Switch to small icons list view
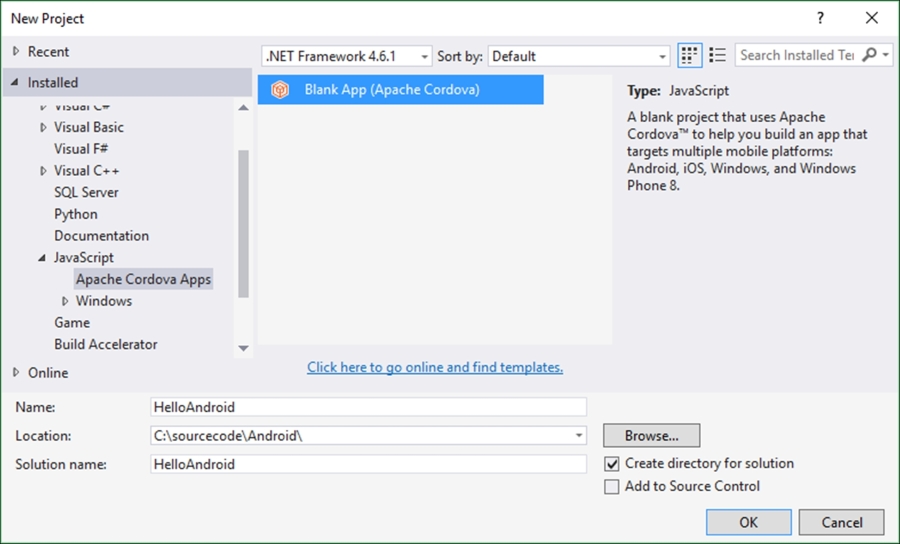900x544 pixels. point(717,56)
